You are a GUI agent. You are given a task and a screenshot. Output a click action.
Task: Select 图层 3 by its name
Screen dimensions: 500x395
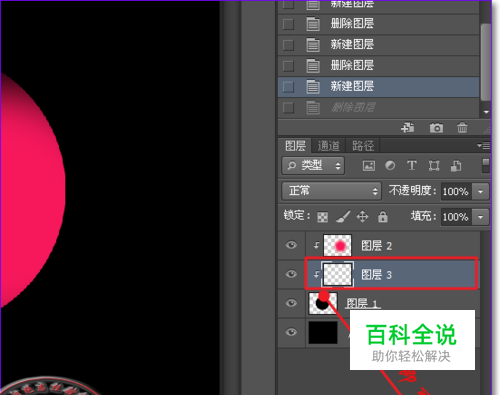(x=377, y=275)
